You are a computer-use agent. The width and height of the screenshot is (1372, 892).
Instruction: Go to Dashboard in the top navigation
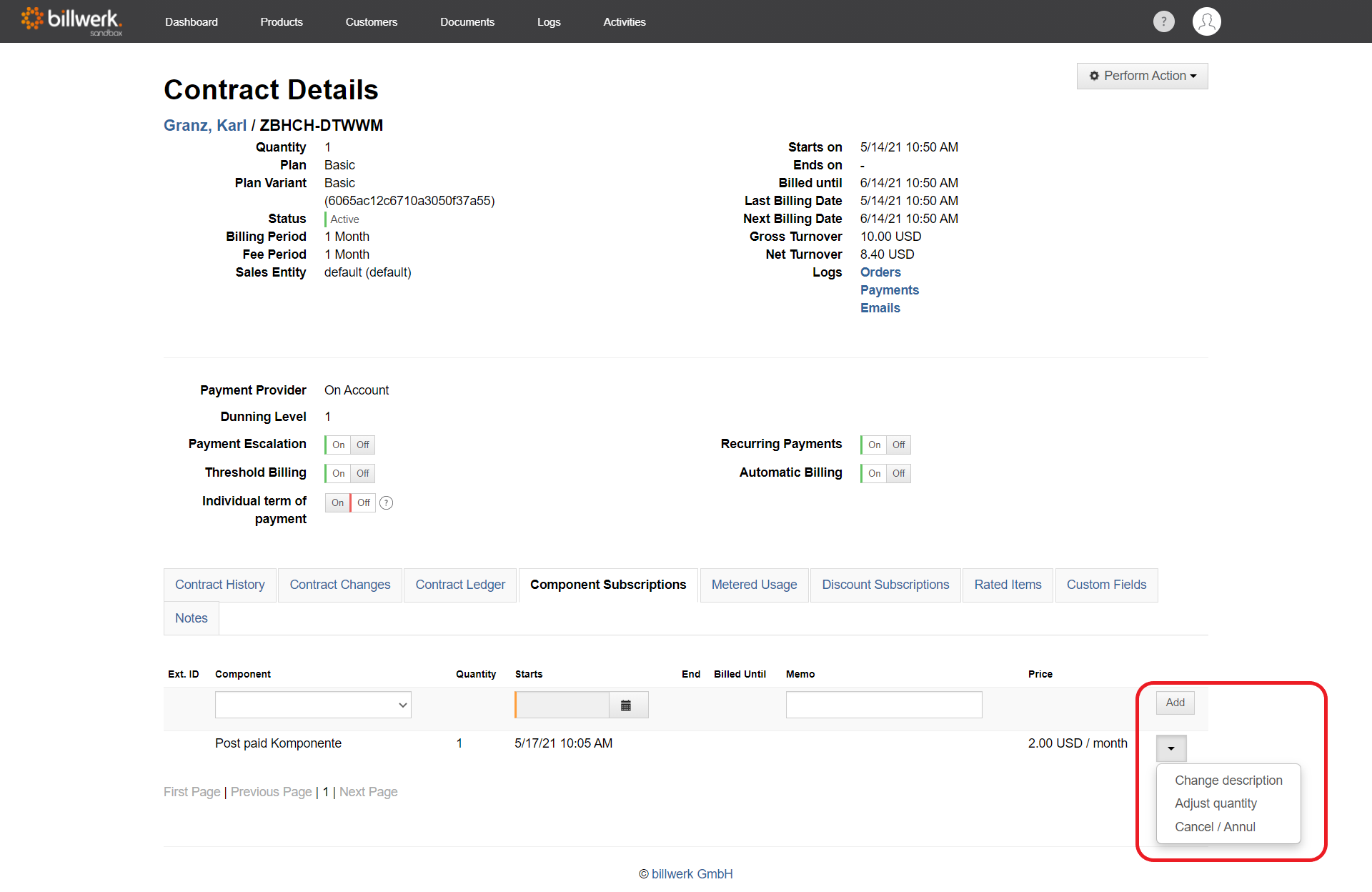(x=192, y=21)
